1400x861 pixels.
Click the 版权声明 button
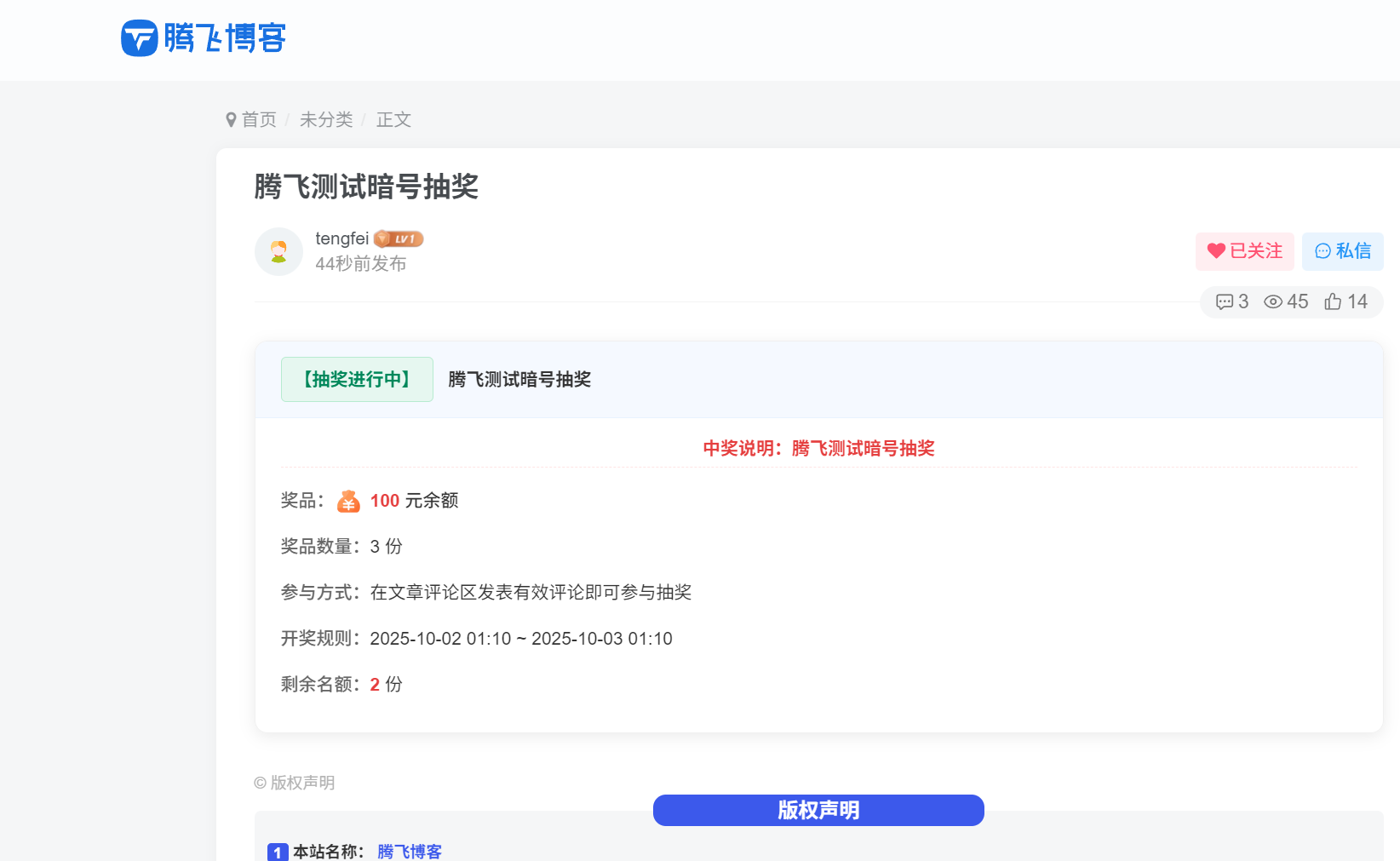pyautogui.click(x=818, y=810)
